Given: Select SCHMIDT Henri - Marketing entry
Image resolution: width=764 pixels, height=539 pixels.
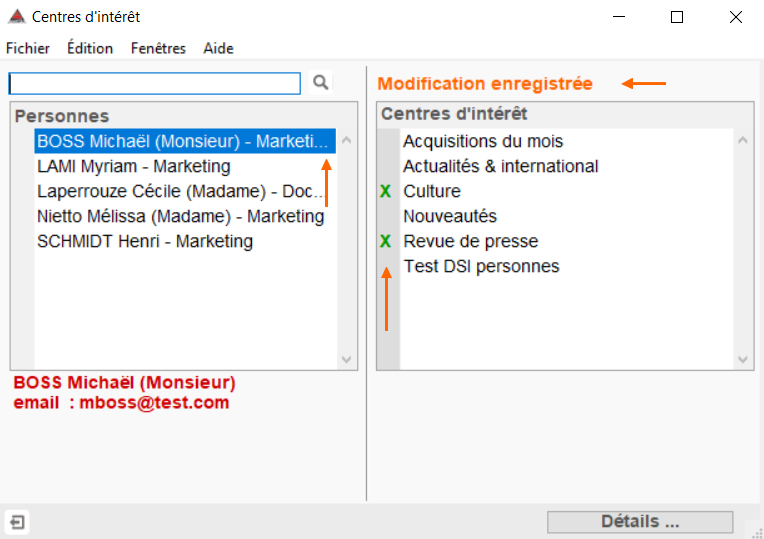Looking at the screenshot, I should [185, 241].
